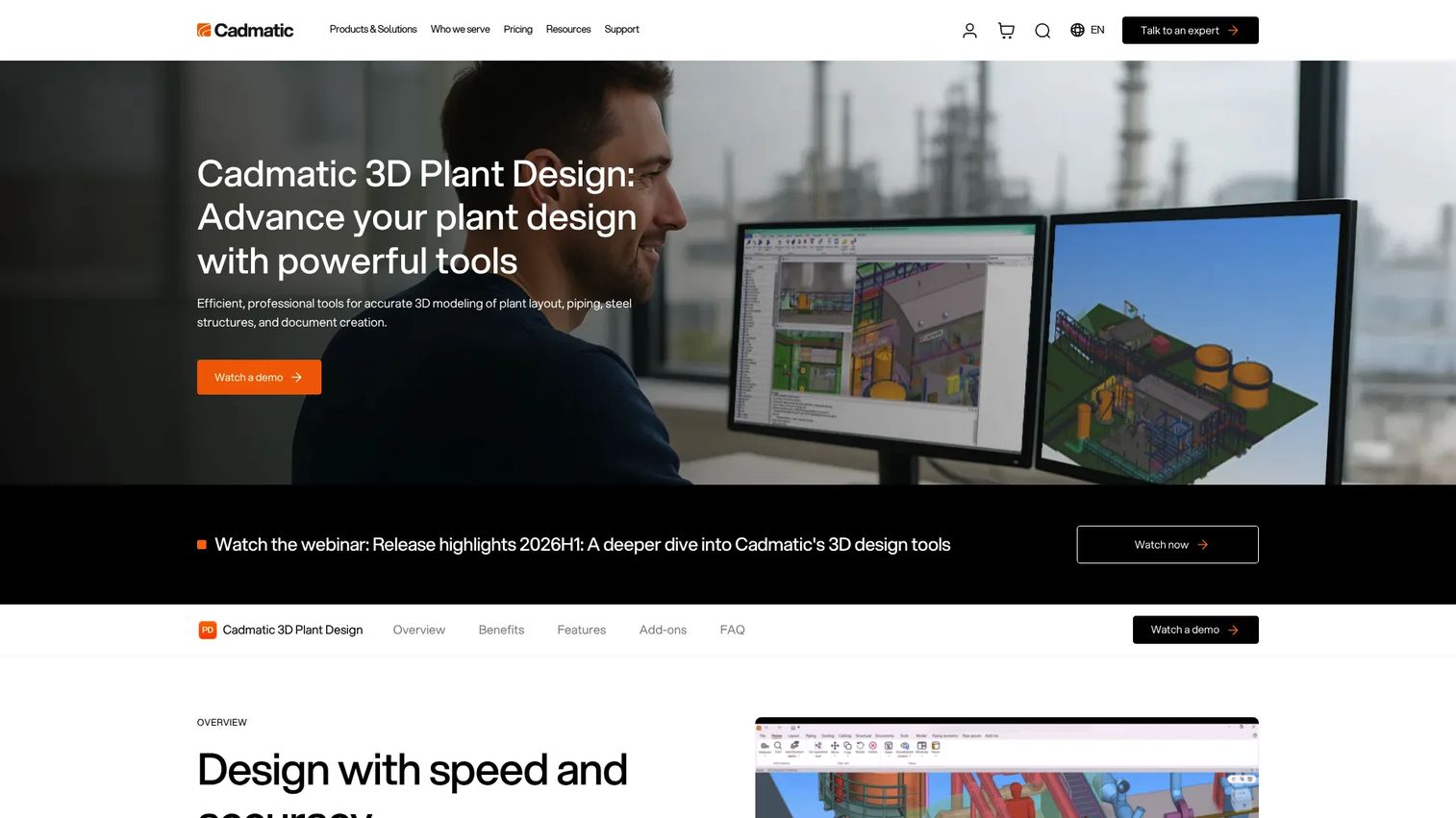Open the user account icon
The height and width of the screenshot is (818, 1456).
point(969,31)
